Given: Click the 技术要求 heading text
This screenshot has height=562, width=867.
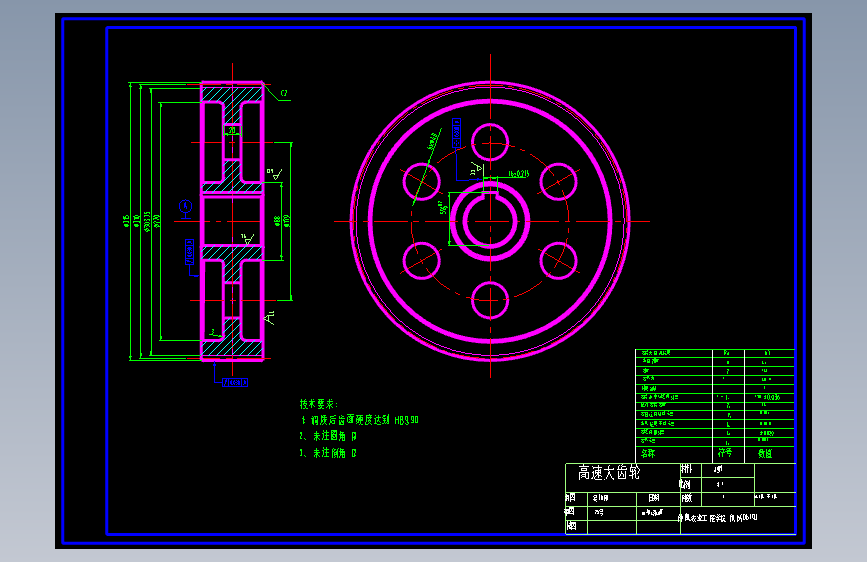Looking at the screenshot, I should (x=318, y=404).
